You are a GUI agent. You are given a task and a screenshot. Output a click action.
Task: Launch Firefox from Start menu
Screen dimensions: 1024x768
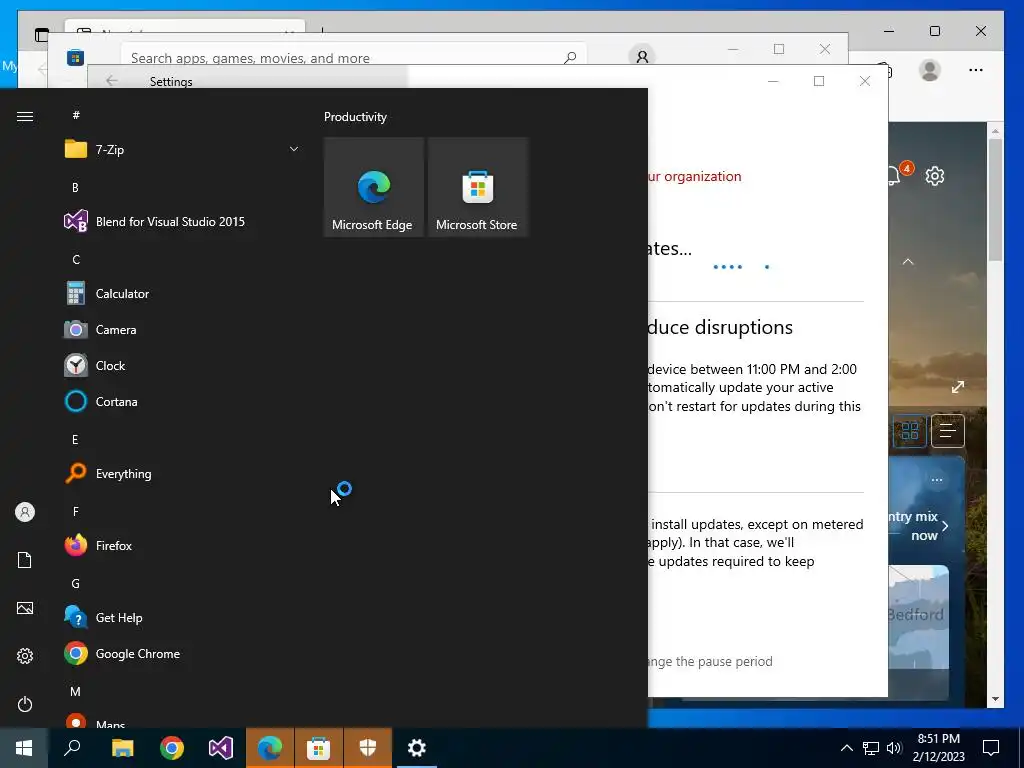[x=182, y=545]
